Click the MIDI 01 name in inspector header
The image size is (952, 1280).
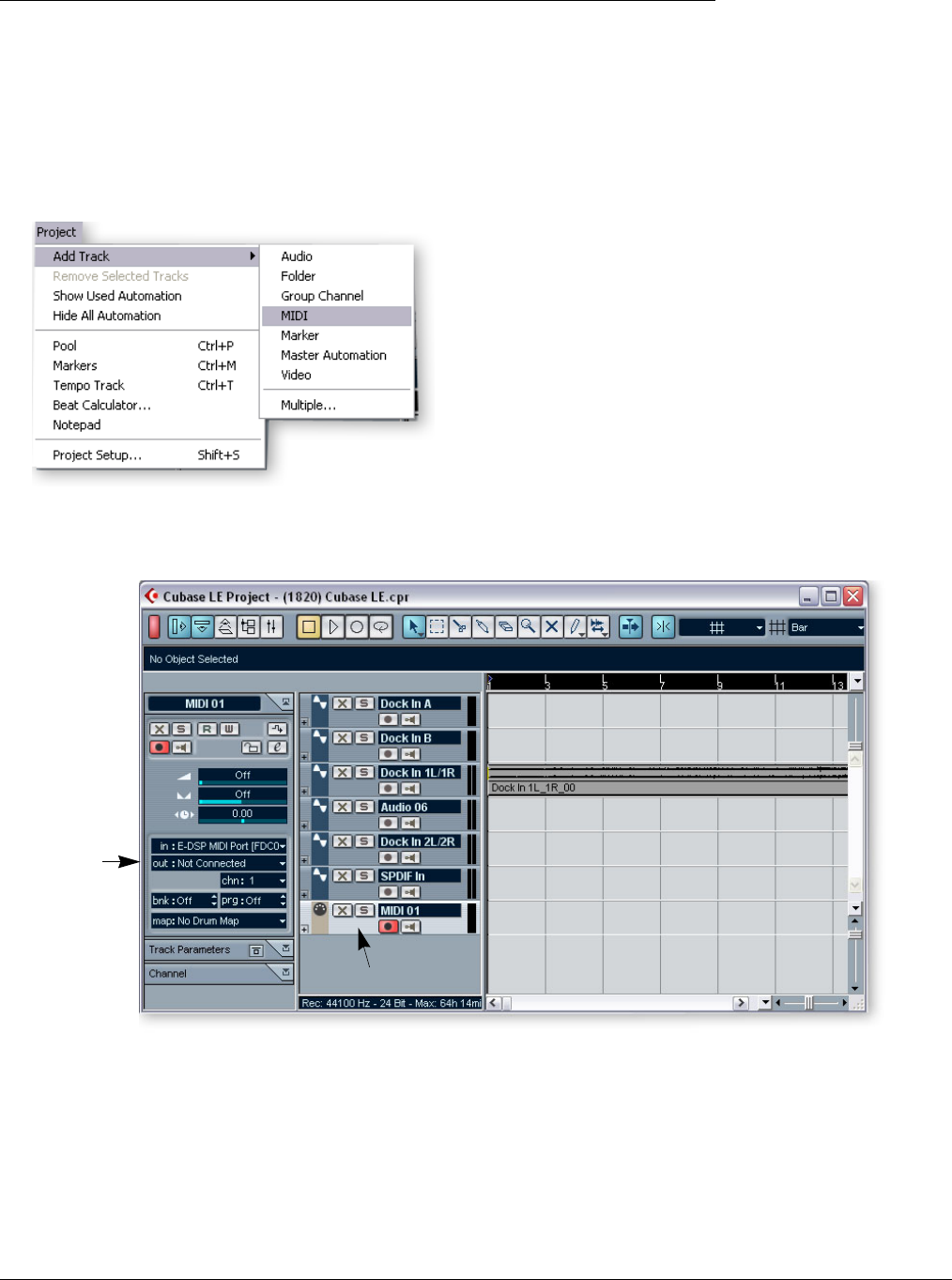pyautogui.click(x=205, y=703)
